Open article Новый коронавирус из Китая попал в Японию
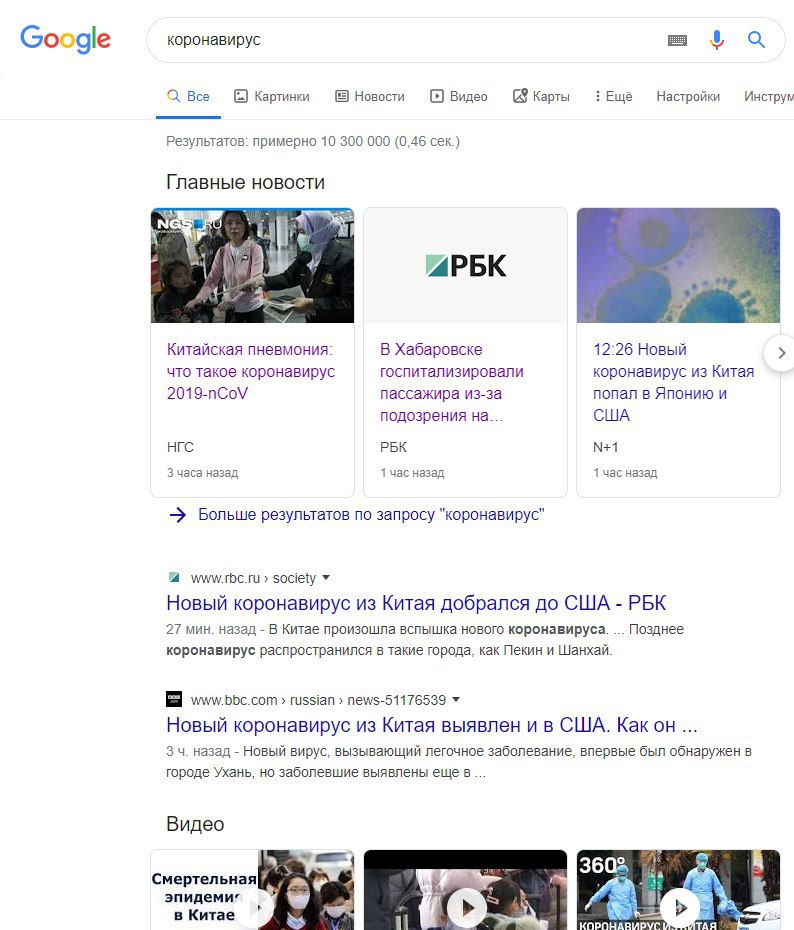This screenshot has height=930, width=794. point(674,383)
